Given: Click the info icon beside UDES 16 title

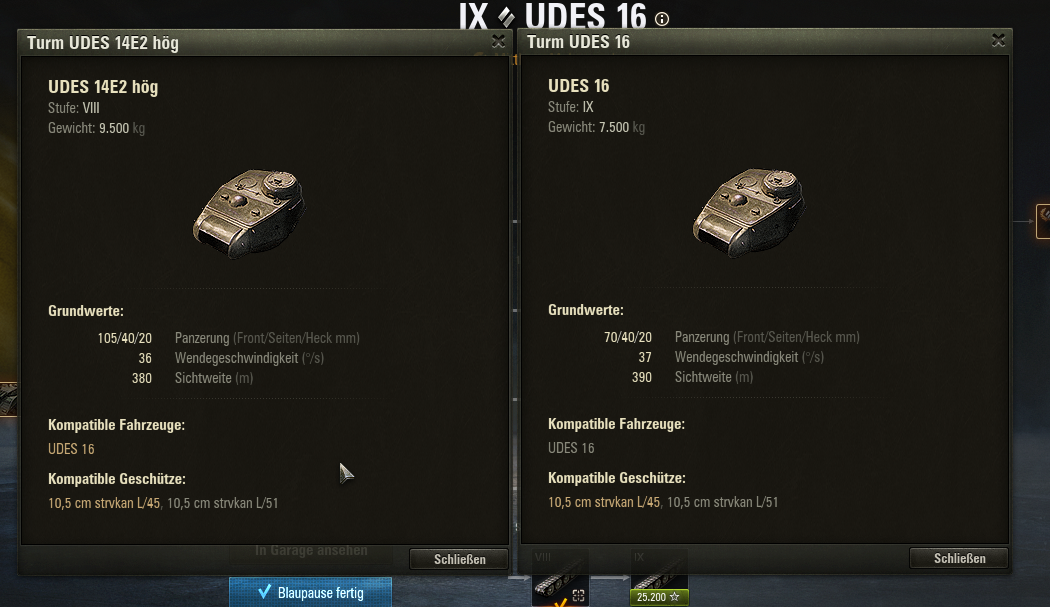Looking at the screenshot, I should [662, 19].
